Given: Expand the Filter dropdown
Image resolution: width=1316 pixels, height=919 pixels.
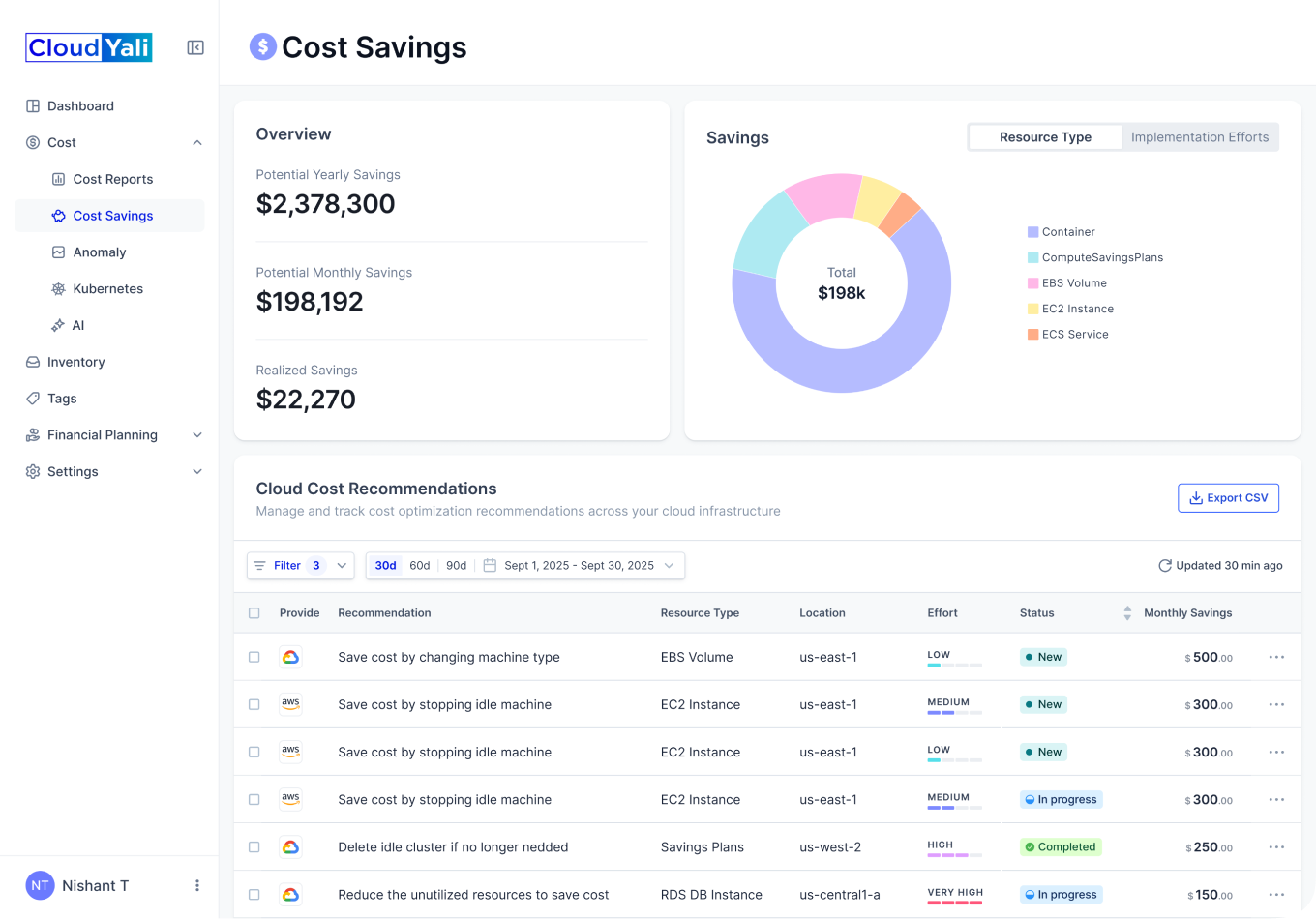Looking at the screenshot, I should coord(300,566).
